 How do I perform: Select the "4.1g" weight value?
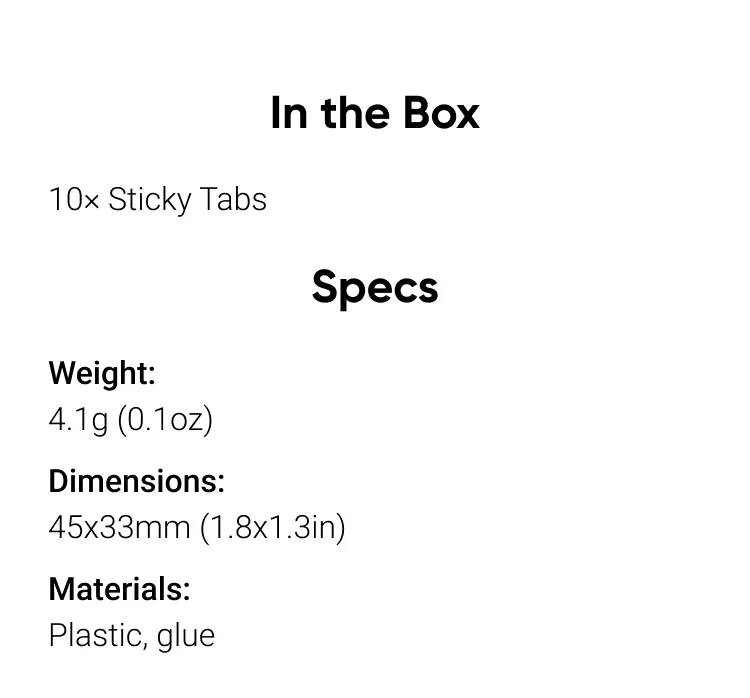tap(78, 421)
